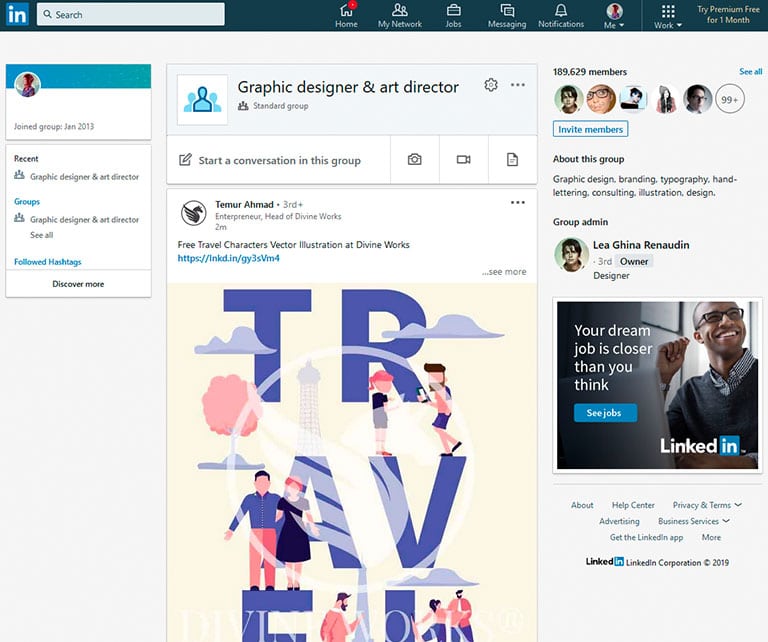The image size is (768, 642).
Task: Click the LinkedIn logo icon
Action: [x=17, y=15]
